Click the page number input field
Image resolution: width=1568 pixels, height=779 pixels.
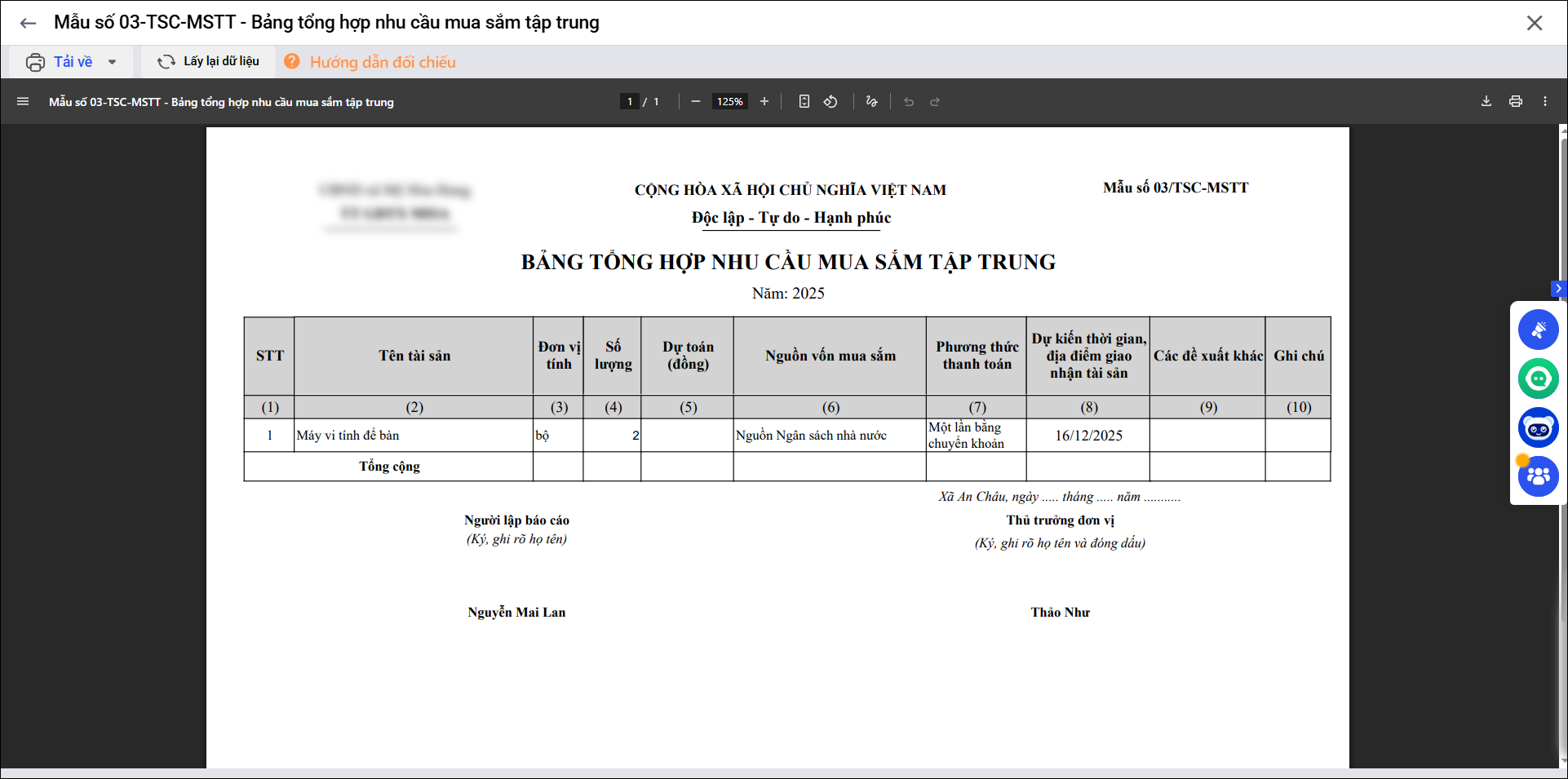(629, 102)
